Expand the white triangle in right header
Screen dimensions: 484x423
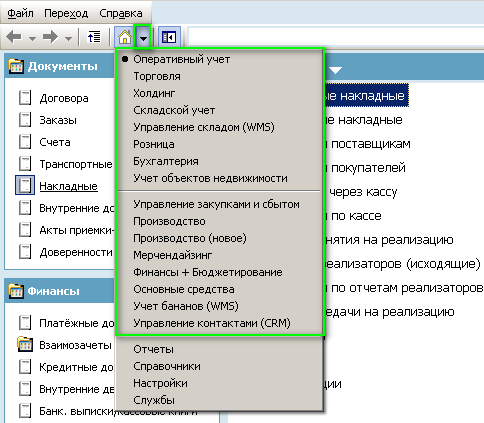pos(336,70)
